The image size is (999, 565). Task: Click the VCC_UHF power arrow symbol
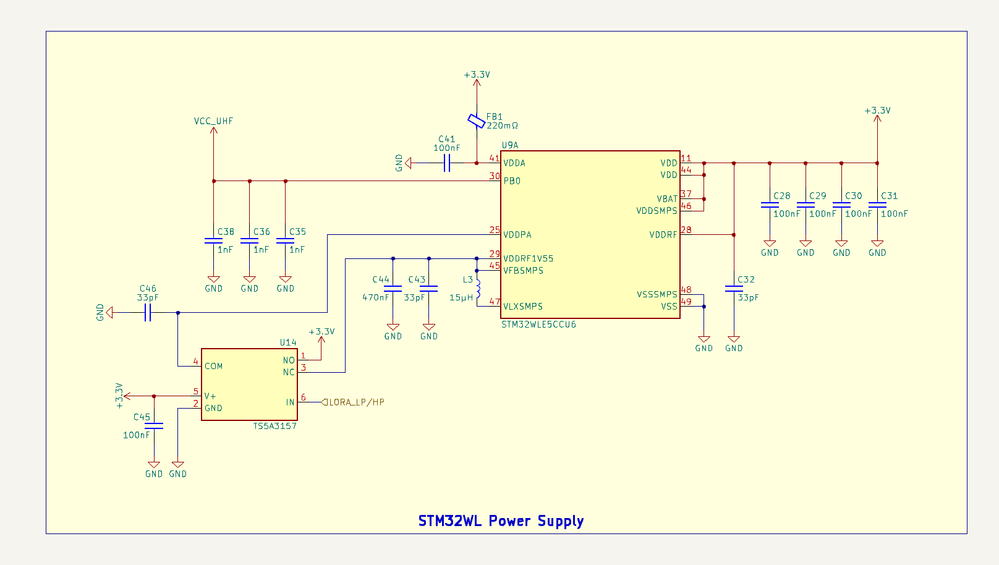coord(213,132)
